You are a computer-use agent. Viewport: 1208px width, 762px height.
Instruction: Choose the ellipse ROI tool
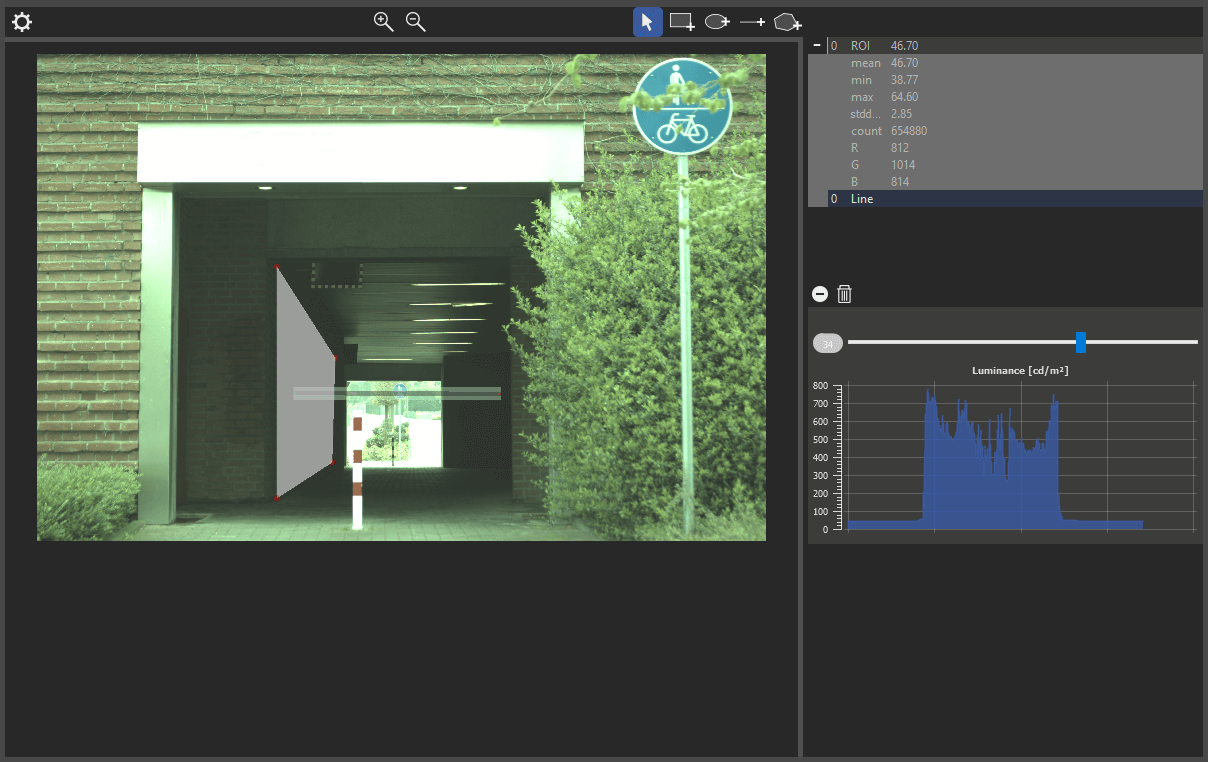(717, 22)
